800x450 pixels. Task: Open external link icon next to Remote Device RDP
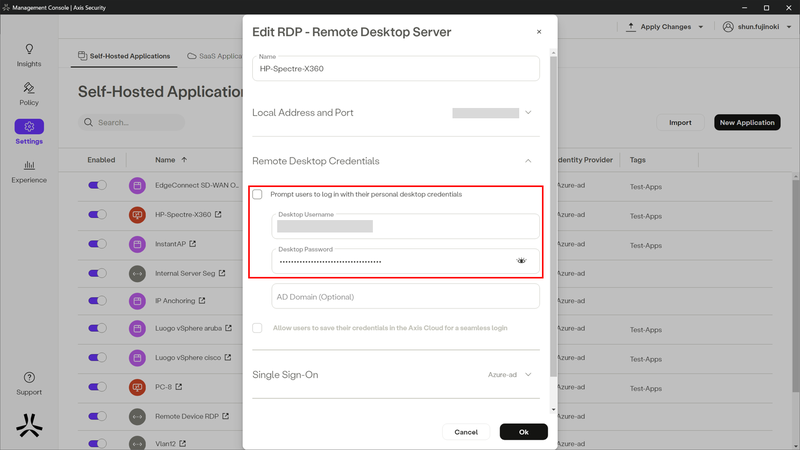click(226, 416)
